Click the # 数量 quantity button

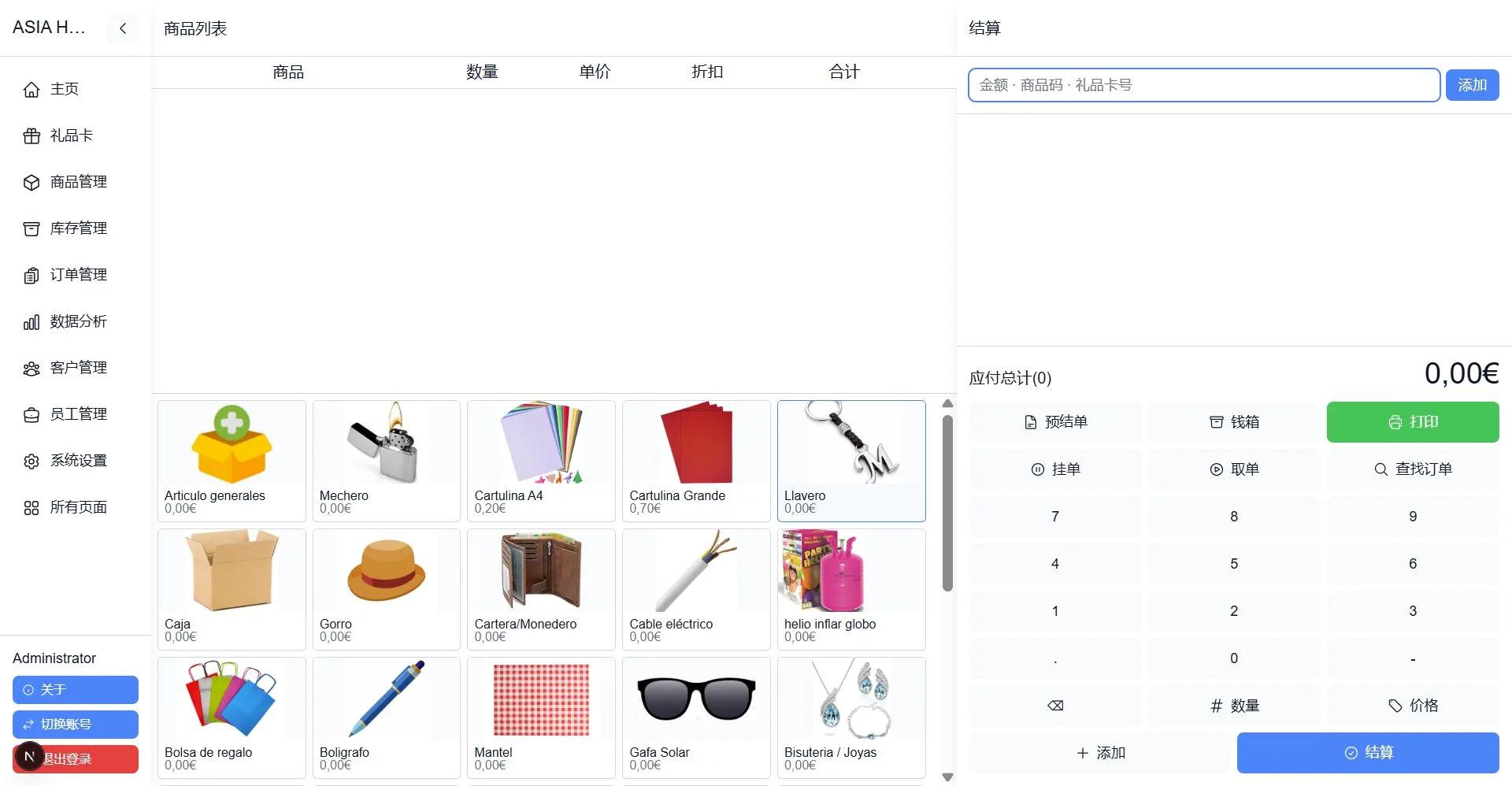(1234, 706)
